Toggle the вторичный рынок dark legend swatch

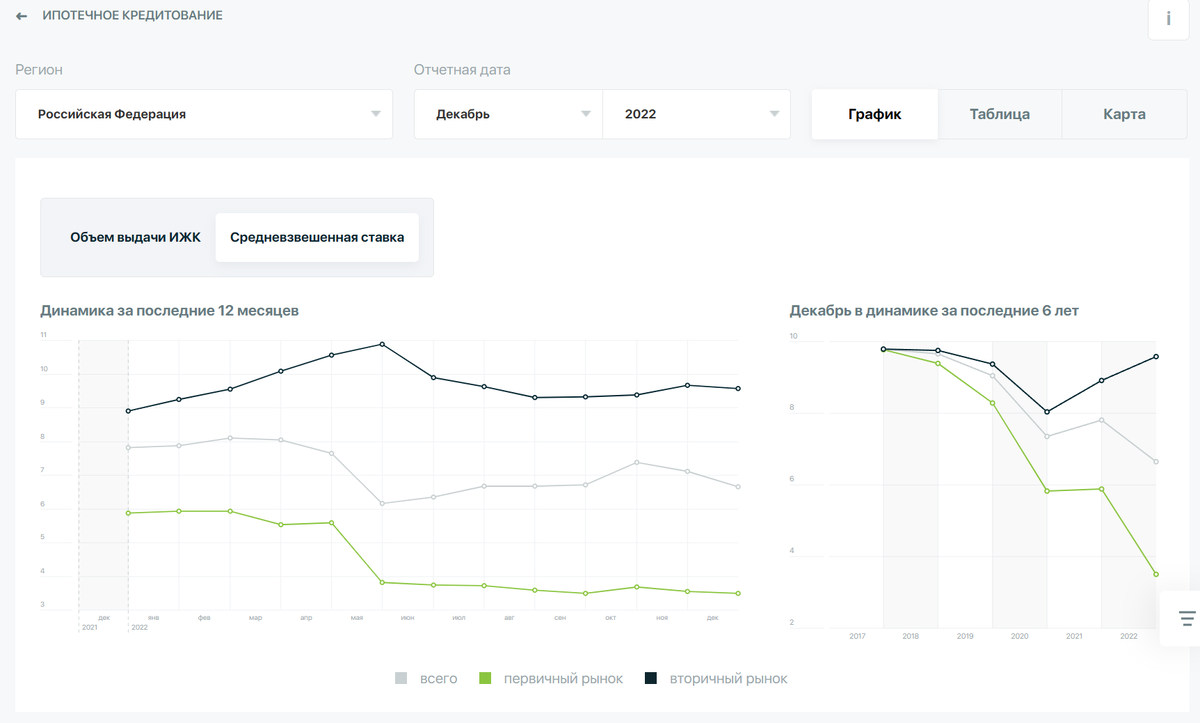click(x=651, y=679)
